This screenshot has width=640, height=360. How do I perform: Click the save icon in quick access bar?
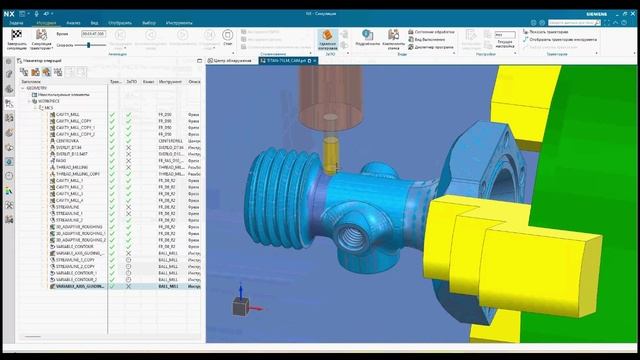coord(22,14)
